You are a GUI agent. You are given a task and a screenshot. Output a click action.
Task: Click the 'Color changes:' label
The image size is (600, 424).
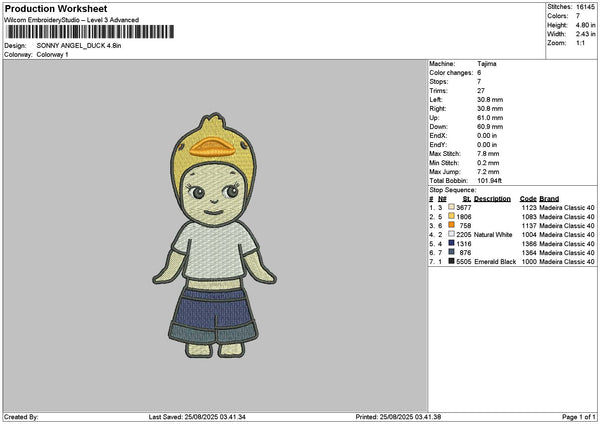[451, 73]
